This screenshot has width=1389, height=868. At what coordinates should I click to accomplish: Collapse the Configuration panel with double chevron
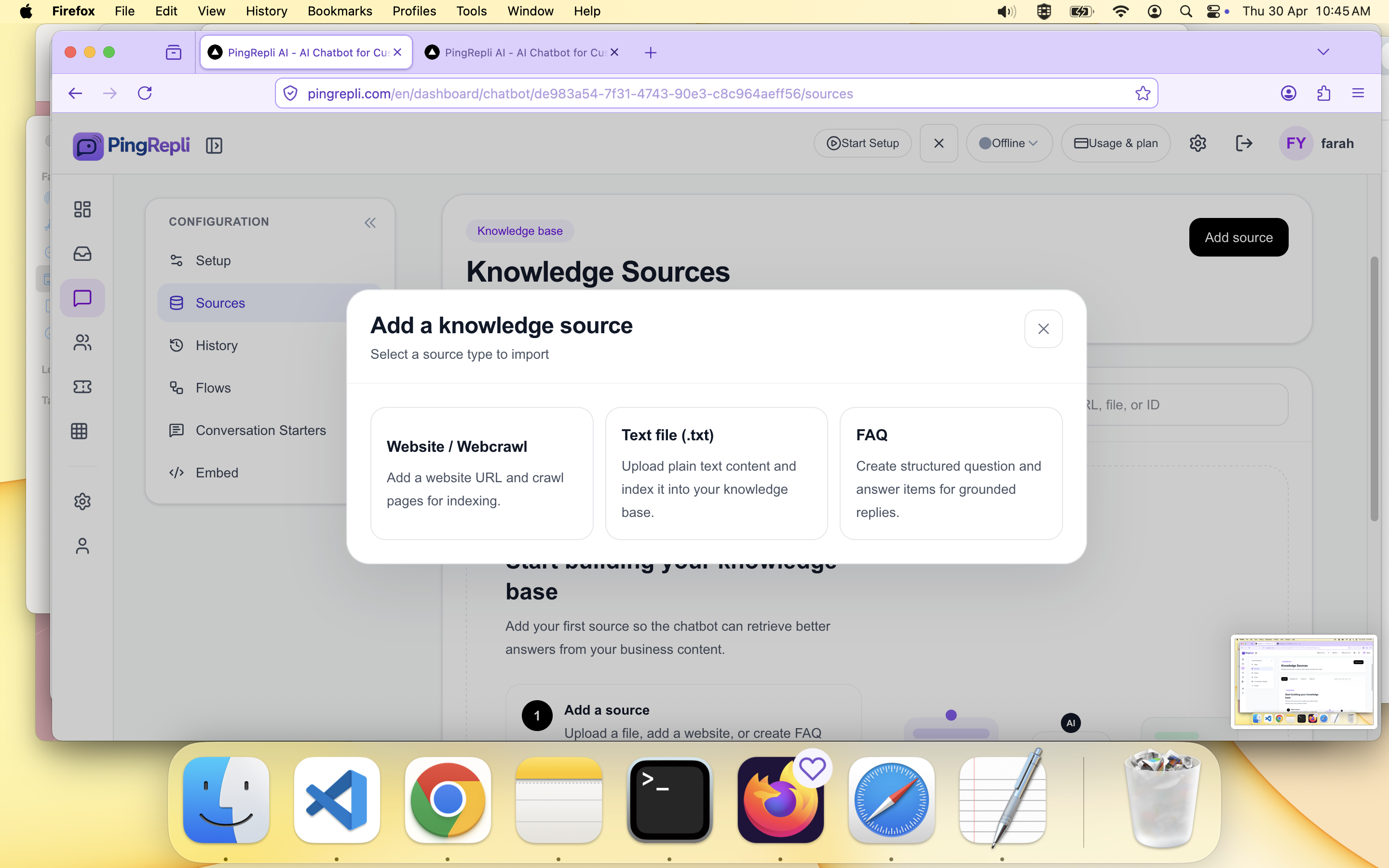[369, 223]
